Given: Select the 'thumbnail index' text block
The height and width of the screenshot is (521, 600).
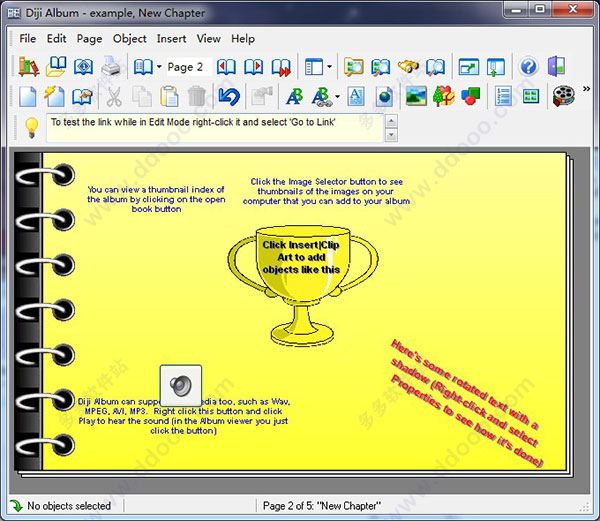Looking at the screenshot, I should pos(156,199).
